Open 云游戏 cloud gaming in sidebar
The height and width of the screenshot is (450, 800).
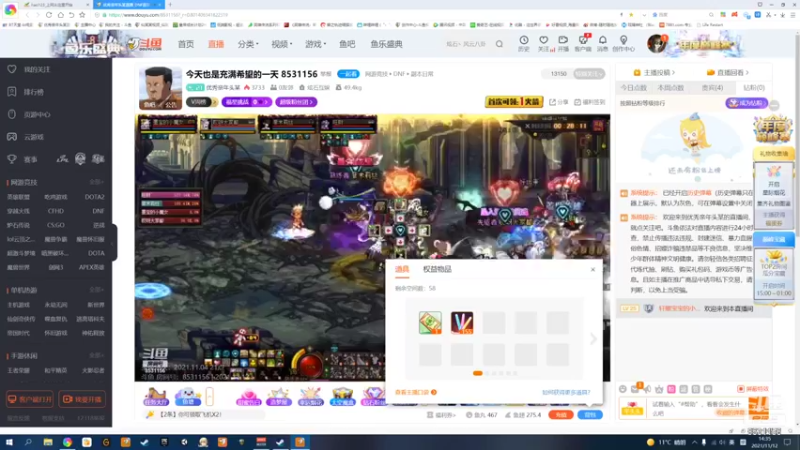(x=34, y=137)
